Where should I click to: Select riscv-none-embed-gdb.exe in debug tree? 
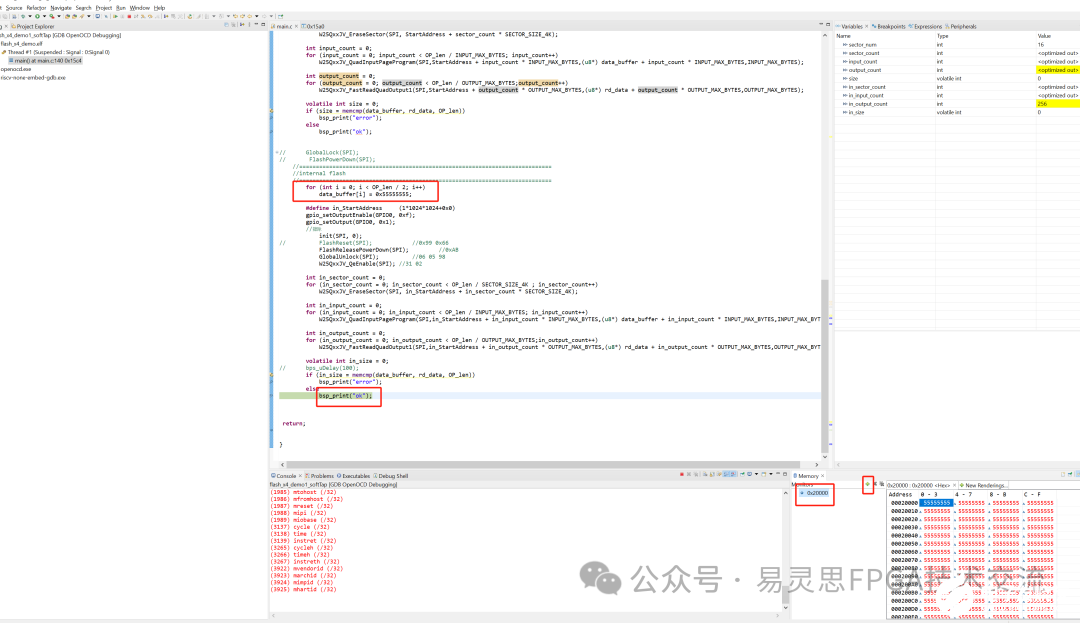33,78
